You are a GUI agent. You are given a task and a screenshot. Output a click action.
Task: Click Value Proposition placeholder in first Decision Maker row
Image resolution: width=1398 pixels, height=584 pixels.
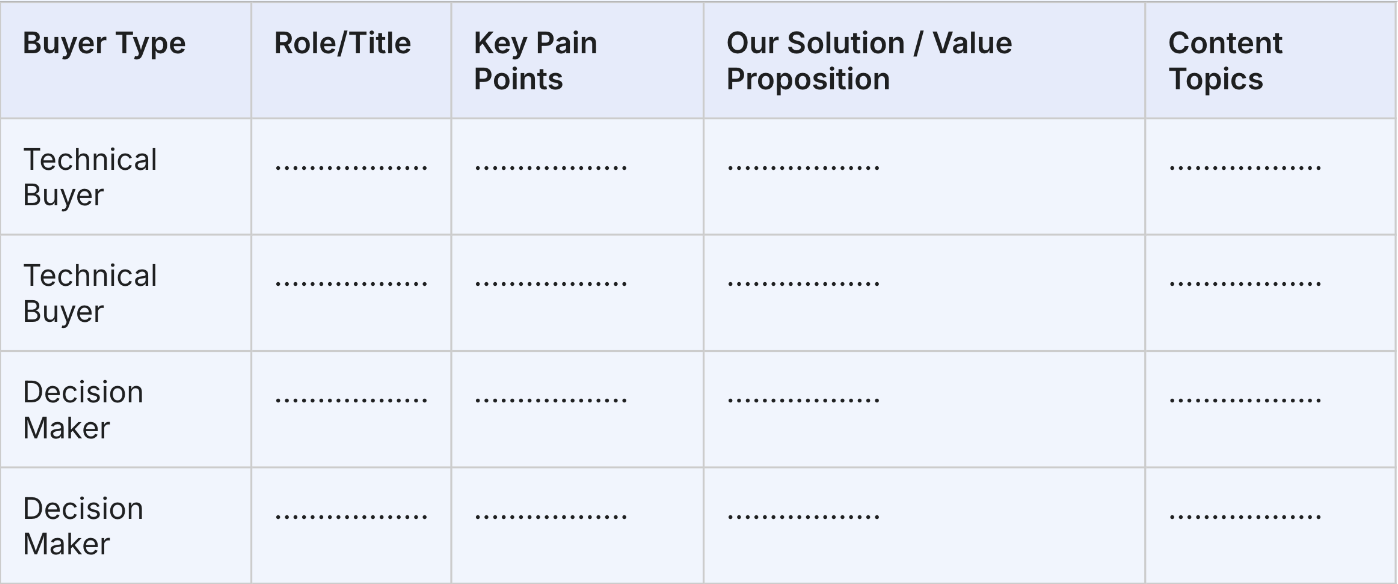tap(803, 399)
